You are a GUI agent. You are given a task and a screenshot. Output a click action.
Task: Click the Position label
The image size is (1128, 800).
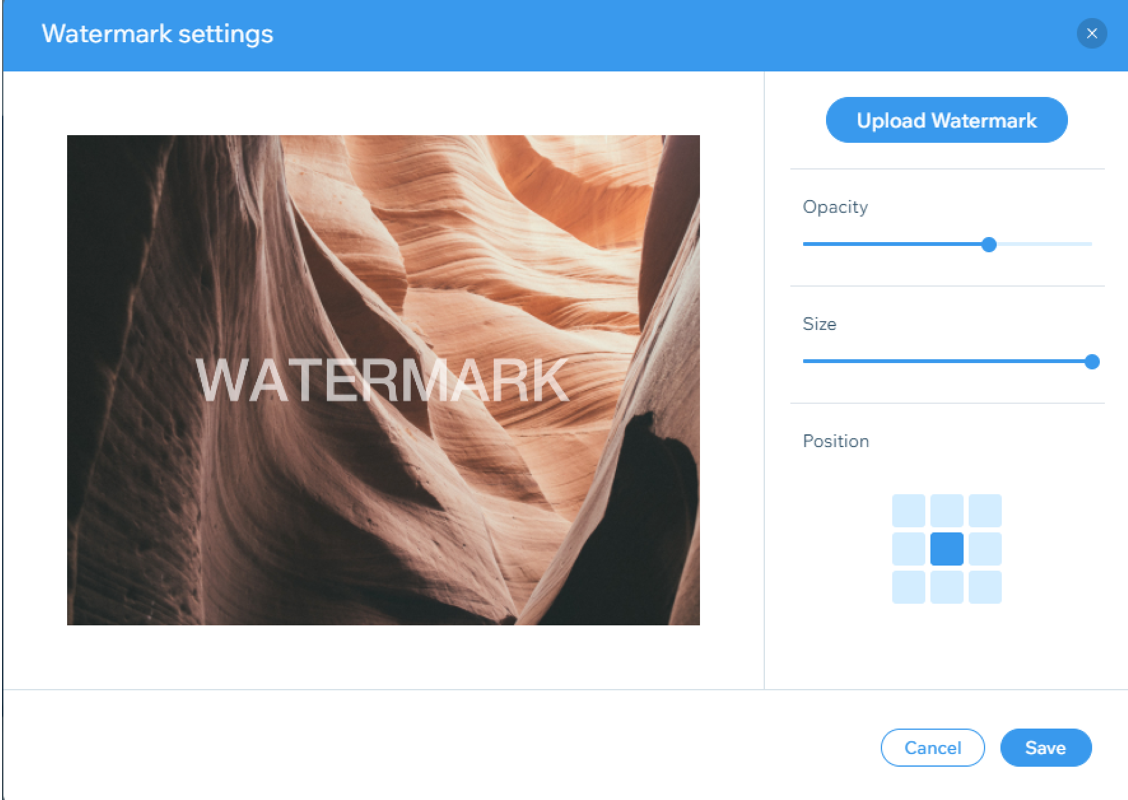(836, 441)
